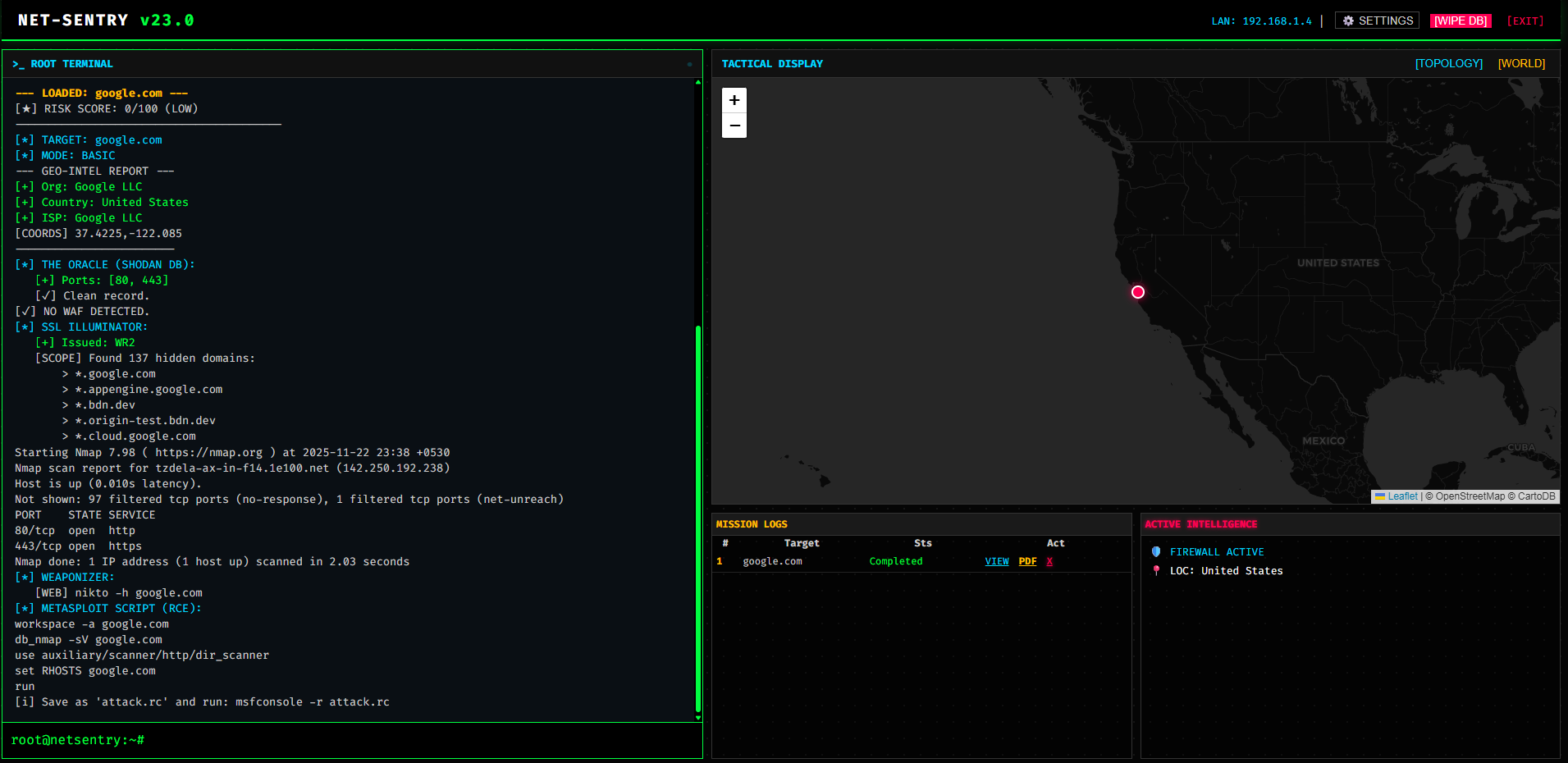This screenshot has height=763, width=1568.
Task: Click the red target marker on map
Action: tap(1137, 292)
